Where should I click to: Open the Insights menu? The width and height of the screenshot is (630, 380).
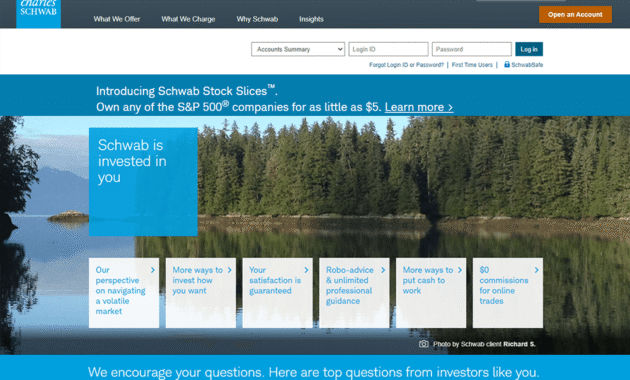coord(311,19)
